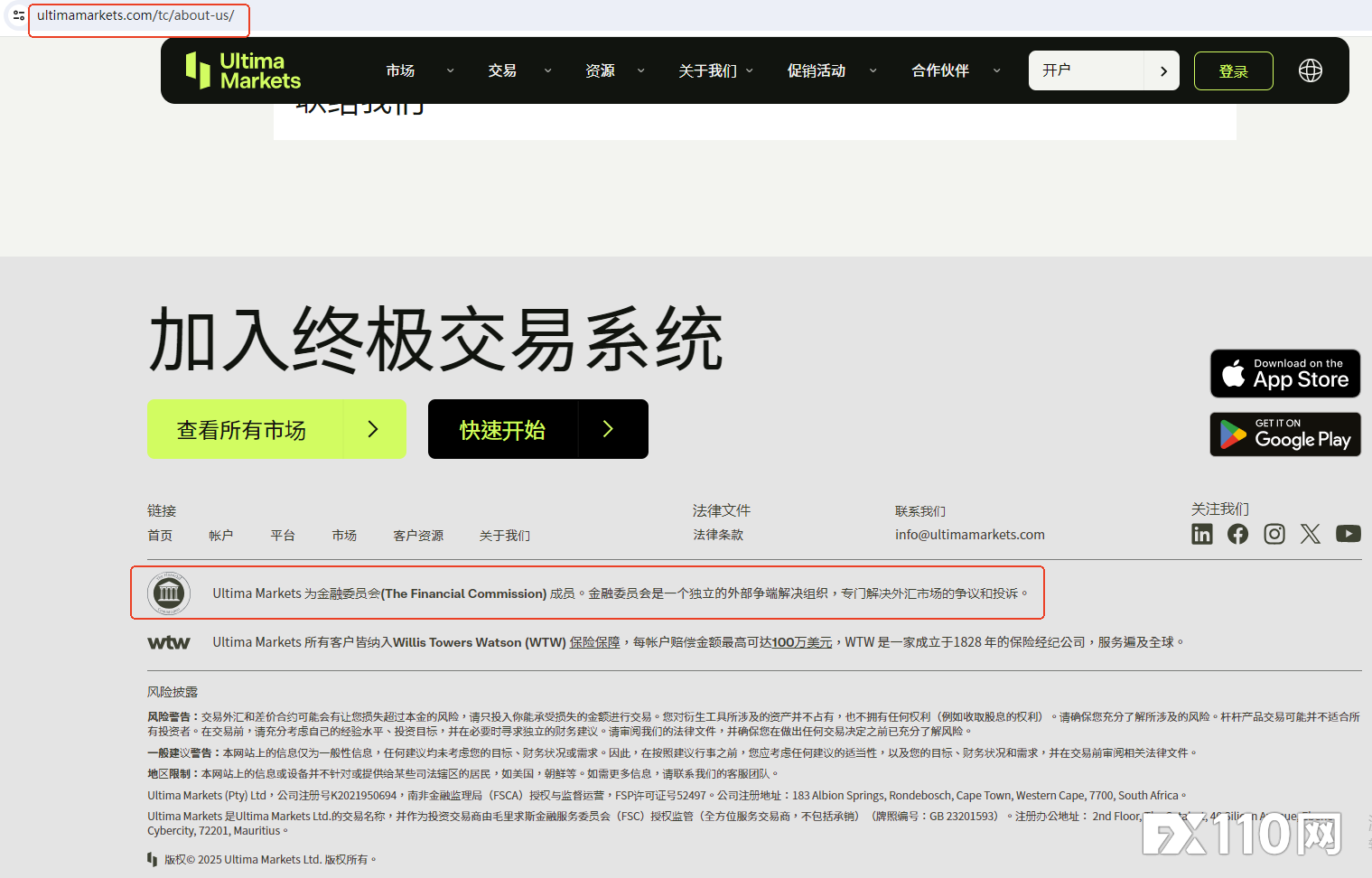Open footer link 市场
Image resolution: width=1372 pixels, height=878 pixels.
pos(344,536)
